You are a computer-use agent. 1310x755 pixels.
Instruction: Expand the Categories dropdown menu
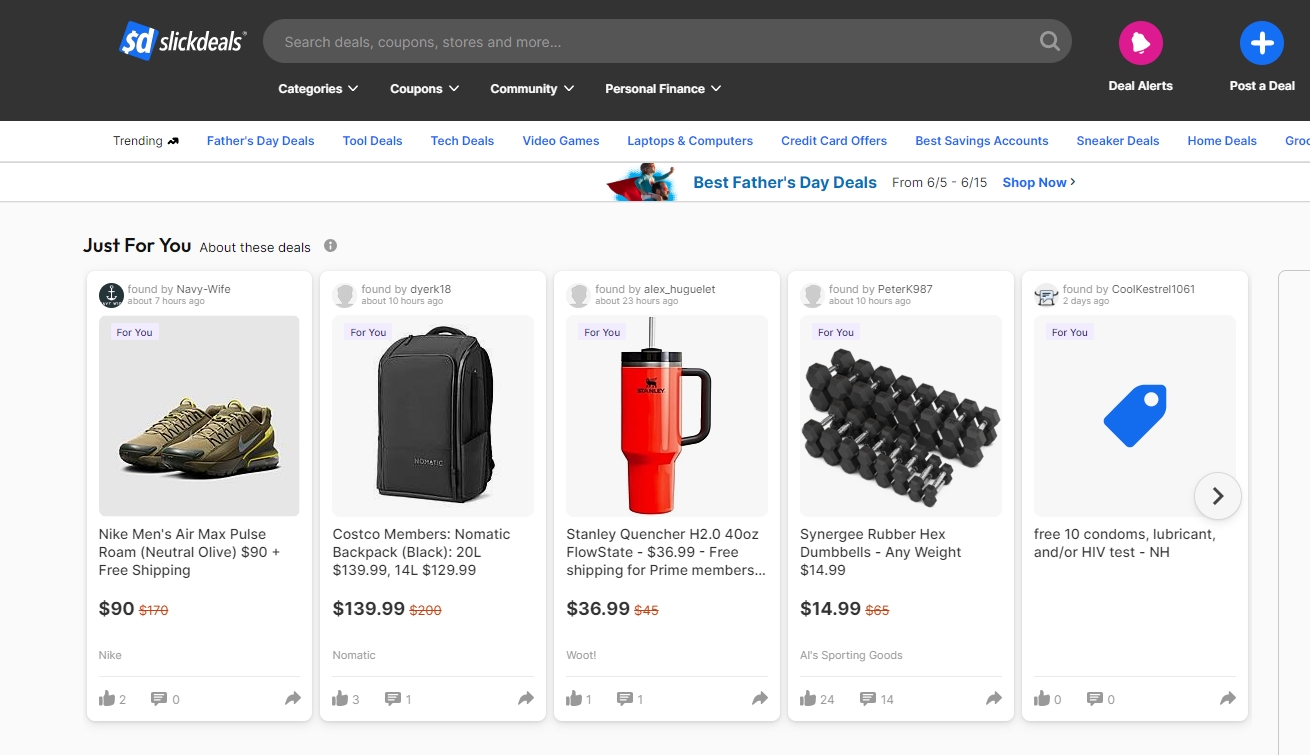click(318, 89)
